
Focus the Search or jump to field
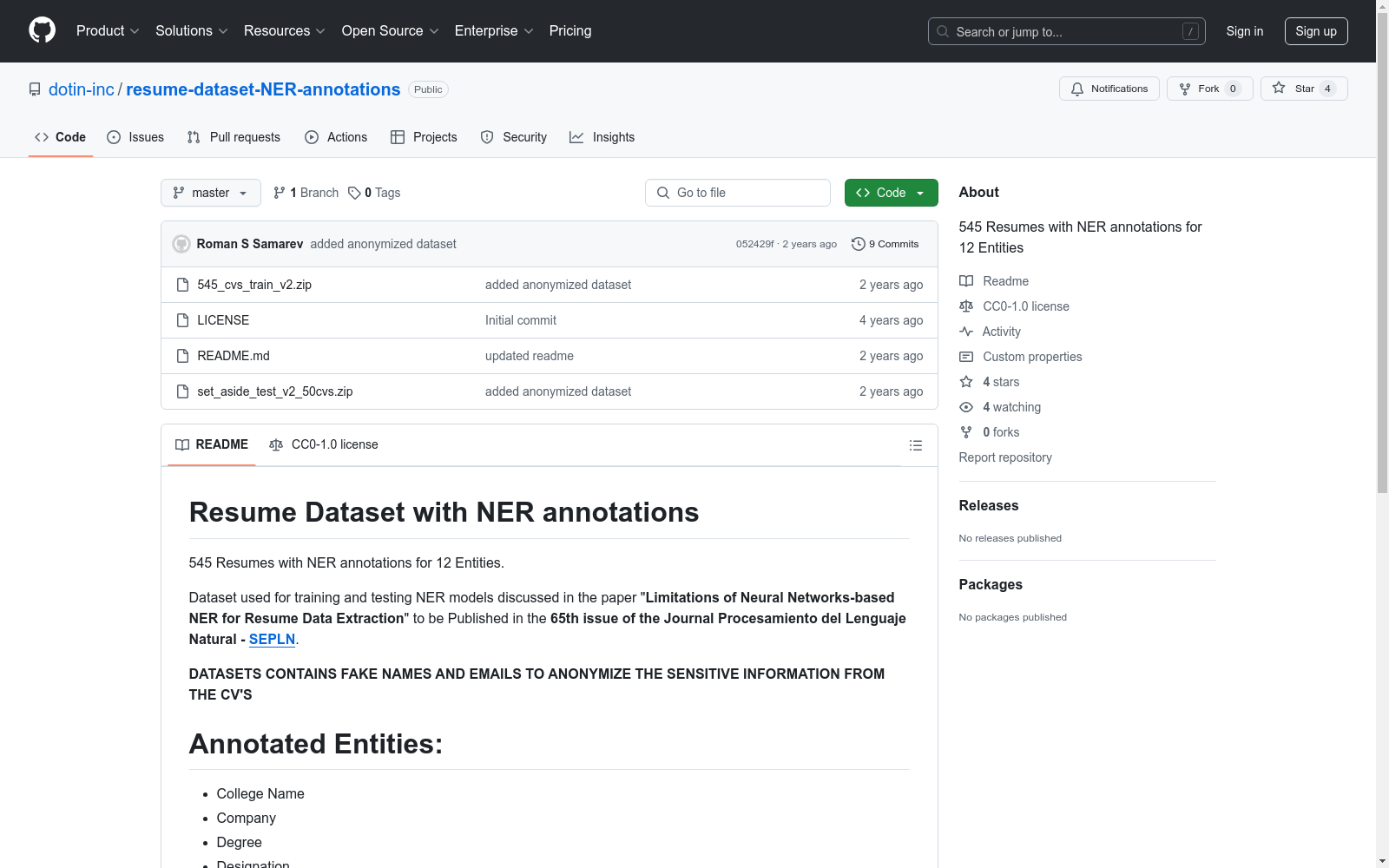[x=1067, y=31]
